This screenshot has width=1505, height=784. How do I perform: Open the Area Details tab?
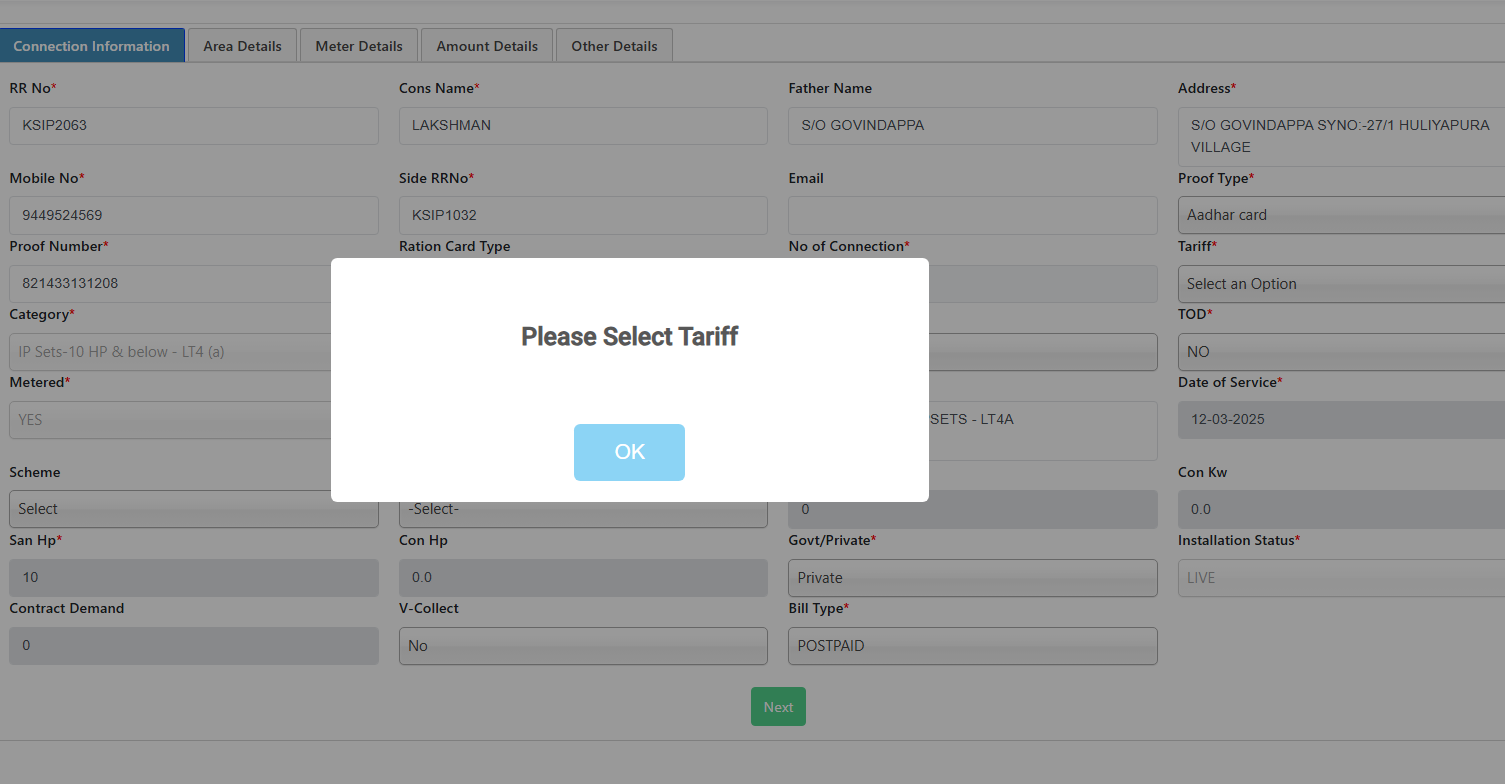(x=243, y=46)
